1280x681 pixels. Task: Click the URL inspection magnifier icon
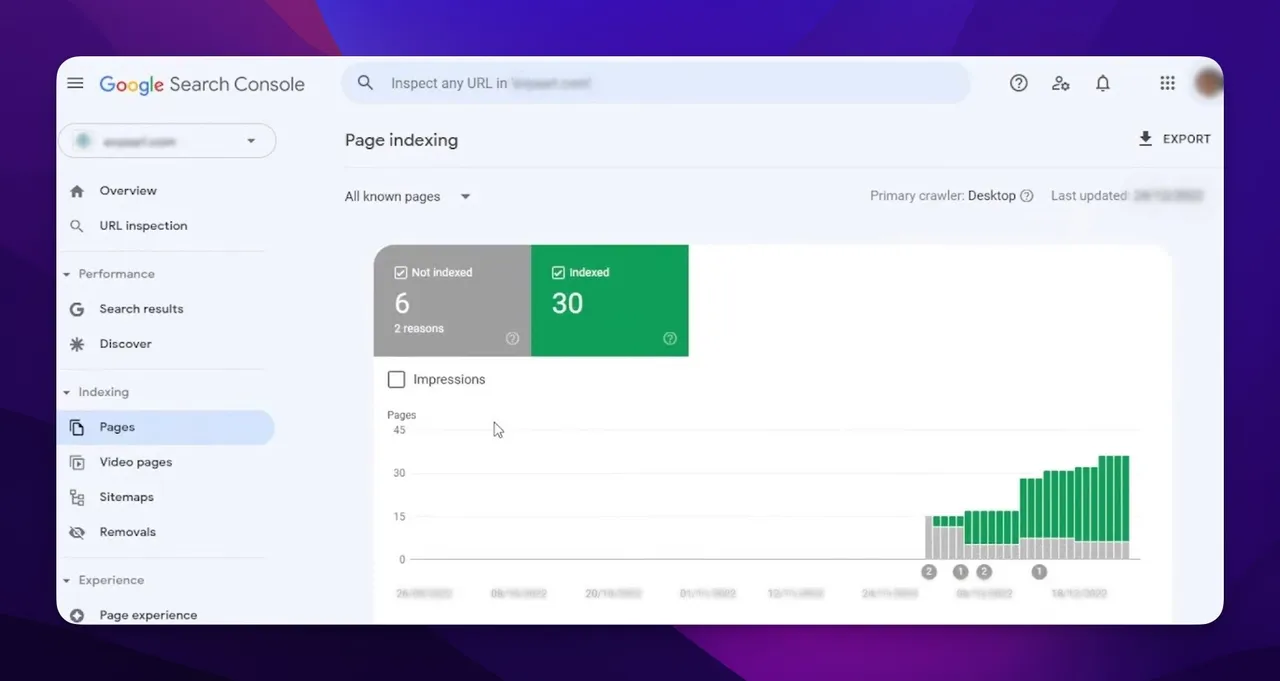point(77,226)
